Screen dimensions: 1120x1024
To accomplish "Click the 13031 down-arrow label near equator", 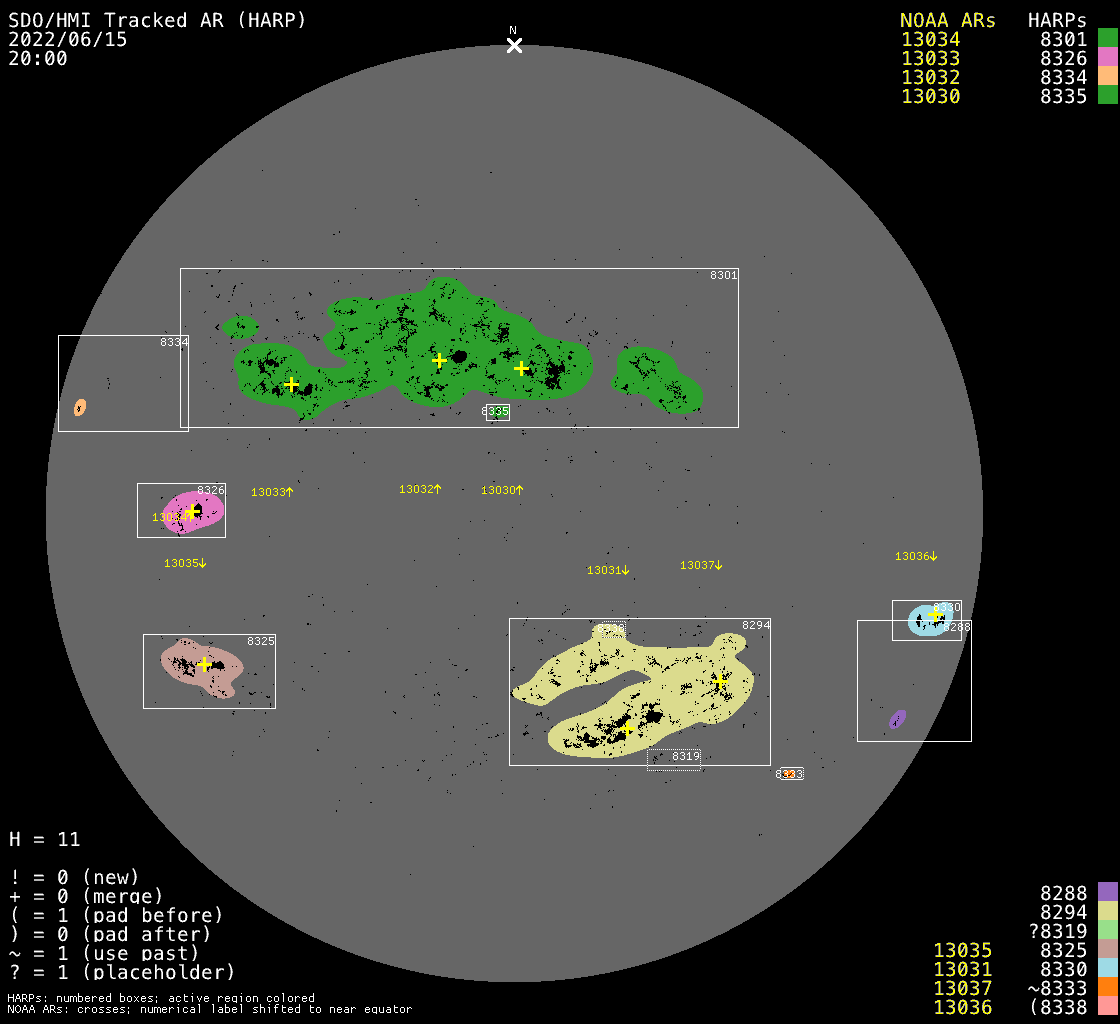I will (x=608, y=570).
